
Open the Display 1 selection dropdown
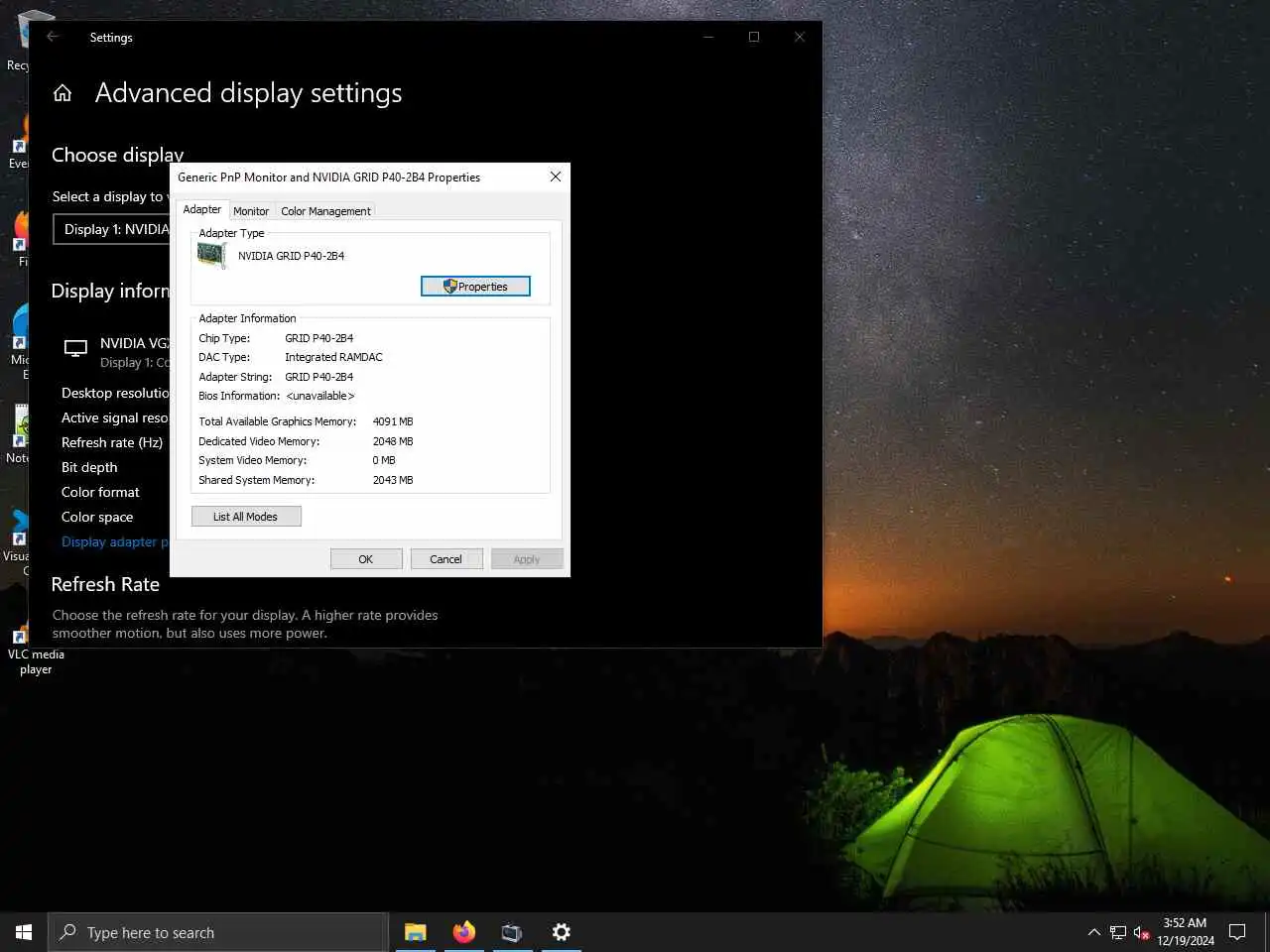[111, 229]
